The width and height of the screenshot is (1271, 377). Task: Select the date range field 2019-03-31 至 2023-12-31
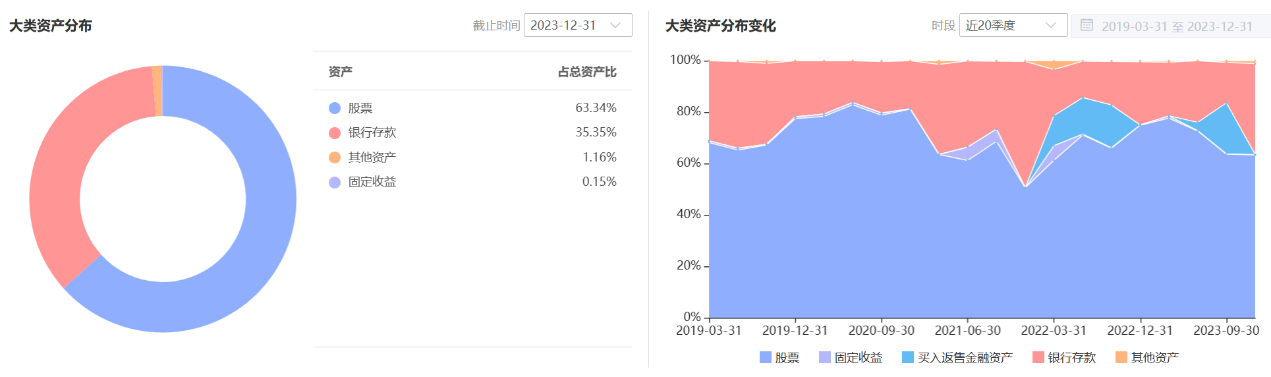pyautogui.click(x=1163, y=25)
